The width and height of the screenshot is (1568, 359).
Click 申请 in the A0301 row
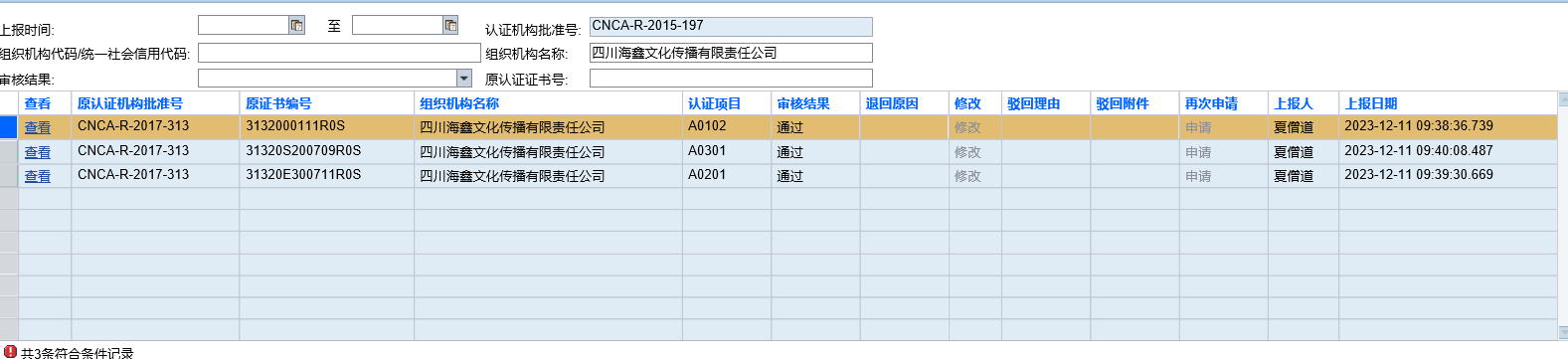coord(1198,152)
